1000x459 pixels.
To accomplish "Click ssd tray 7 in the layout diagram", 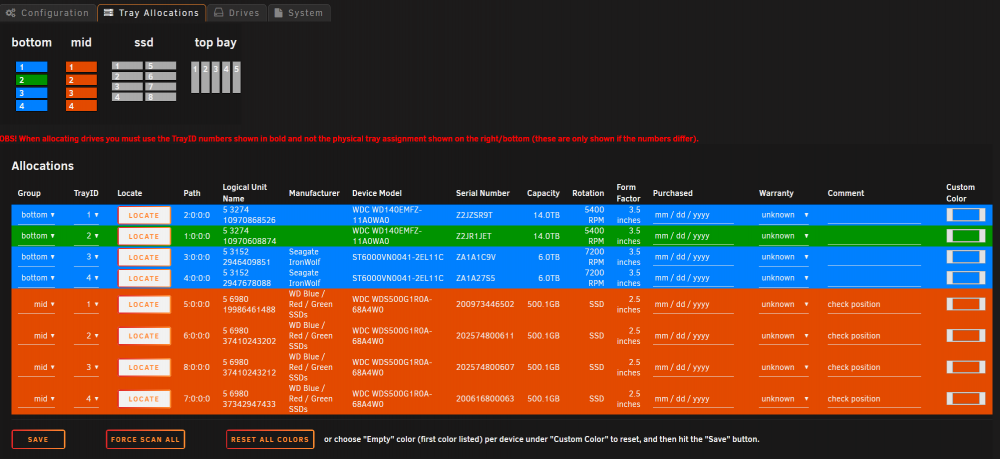I will tap(160, 86).
